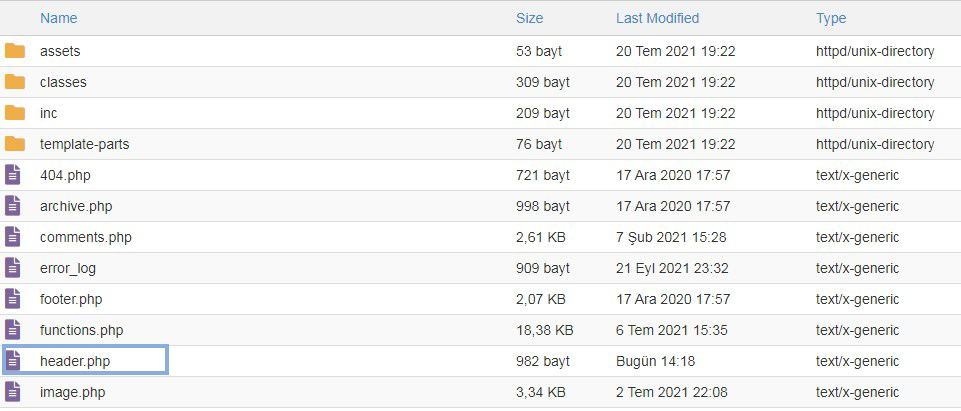This screenshot has height=411, width=961.
Task: Select the template-parts folder icon
Action: pos(15,145)
